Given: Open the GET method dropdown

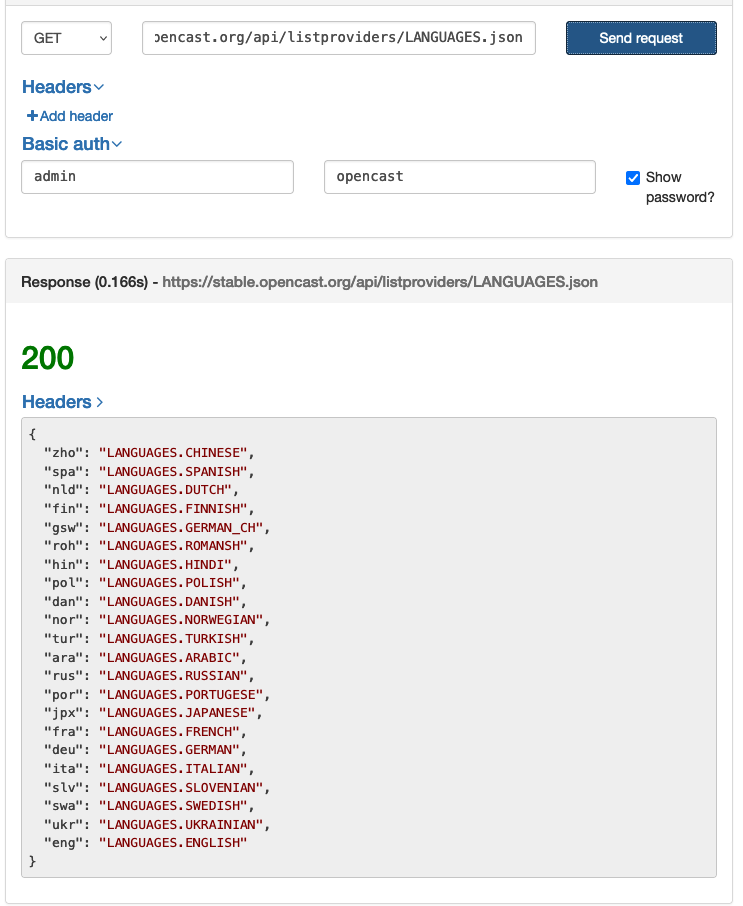Looking at the screenshot, I should [x=66, y=37].
